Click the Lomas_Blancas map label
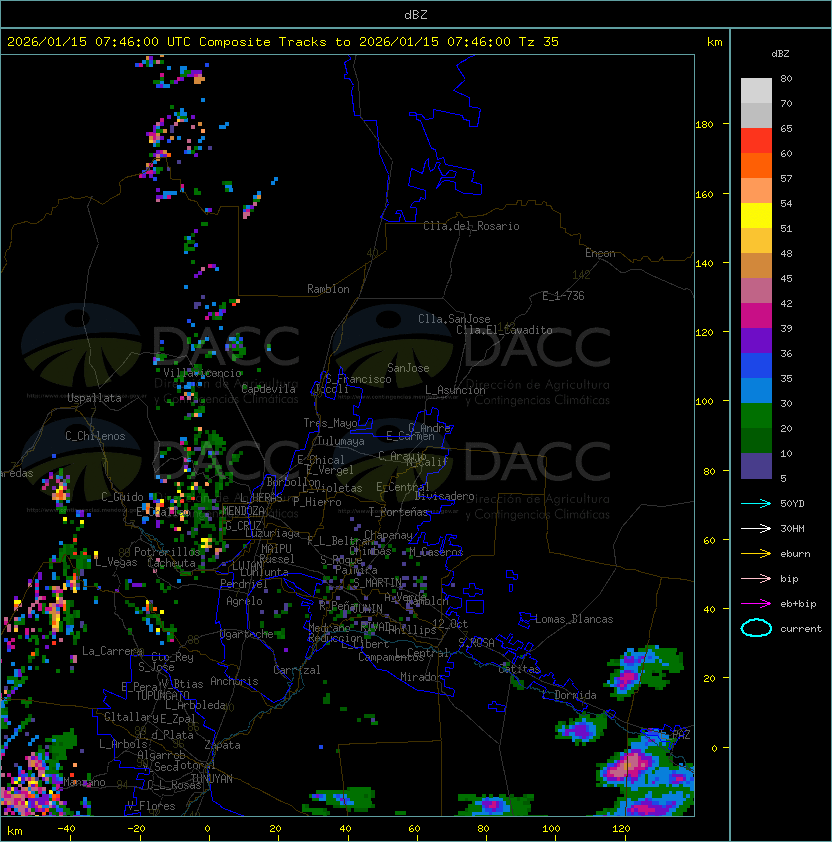Screen dimensions: 832x842 [574, 619]
